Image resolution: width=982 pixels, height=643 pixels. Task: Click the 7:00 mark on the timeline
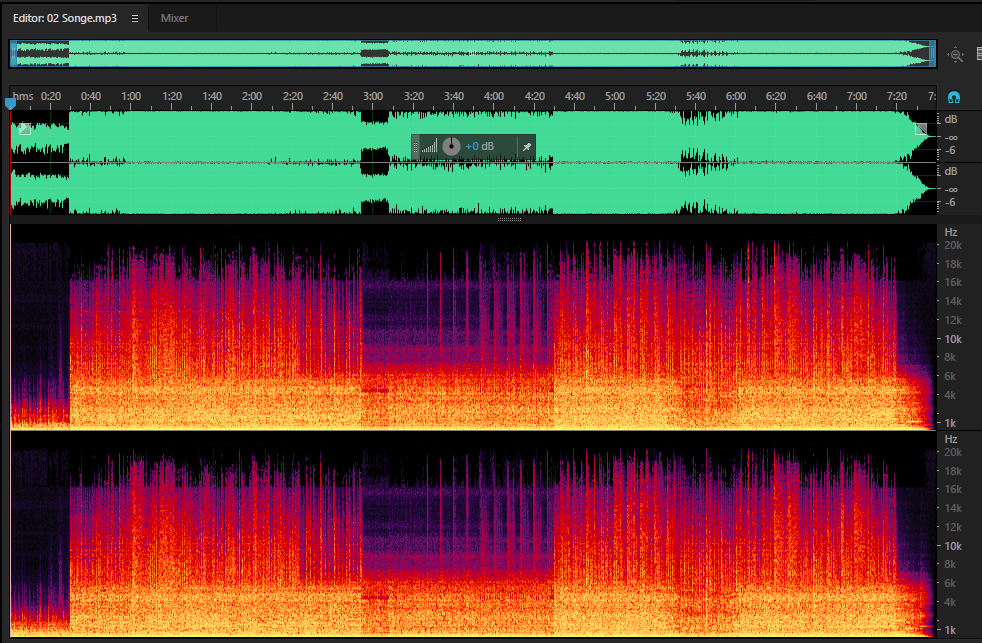(x=857, y=96)
